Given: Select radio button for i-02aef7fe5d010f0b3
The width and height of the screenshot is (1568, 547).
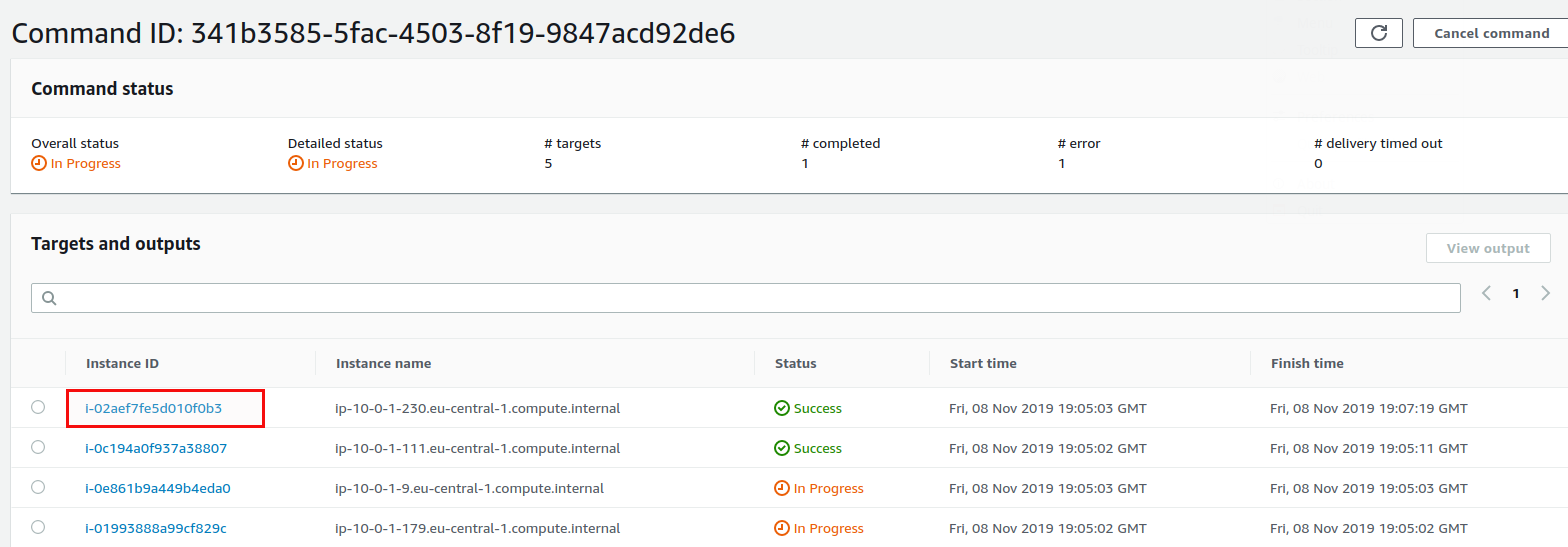Looking at the screenshot, I should click(x=38, y=407).
